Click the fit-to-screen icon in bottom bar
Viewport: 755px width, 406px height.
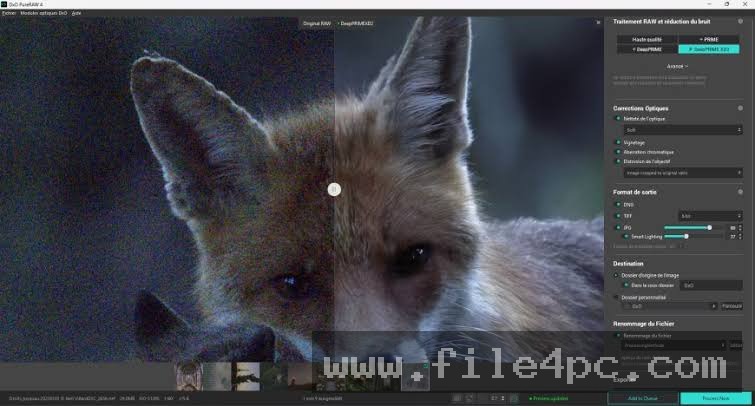[469, 398]
